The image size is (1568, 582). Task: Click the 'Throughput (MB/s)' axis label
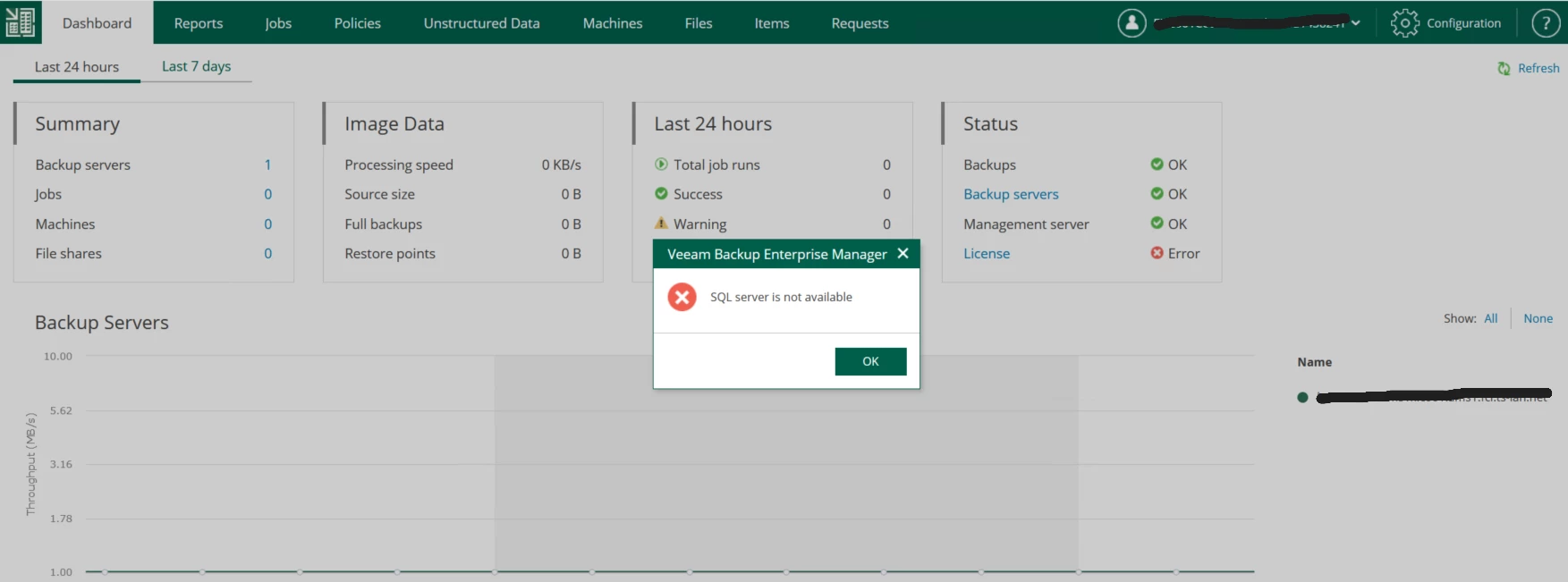tap(31, 464)
